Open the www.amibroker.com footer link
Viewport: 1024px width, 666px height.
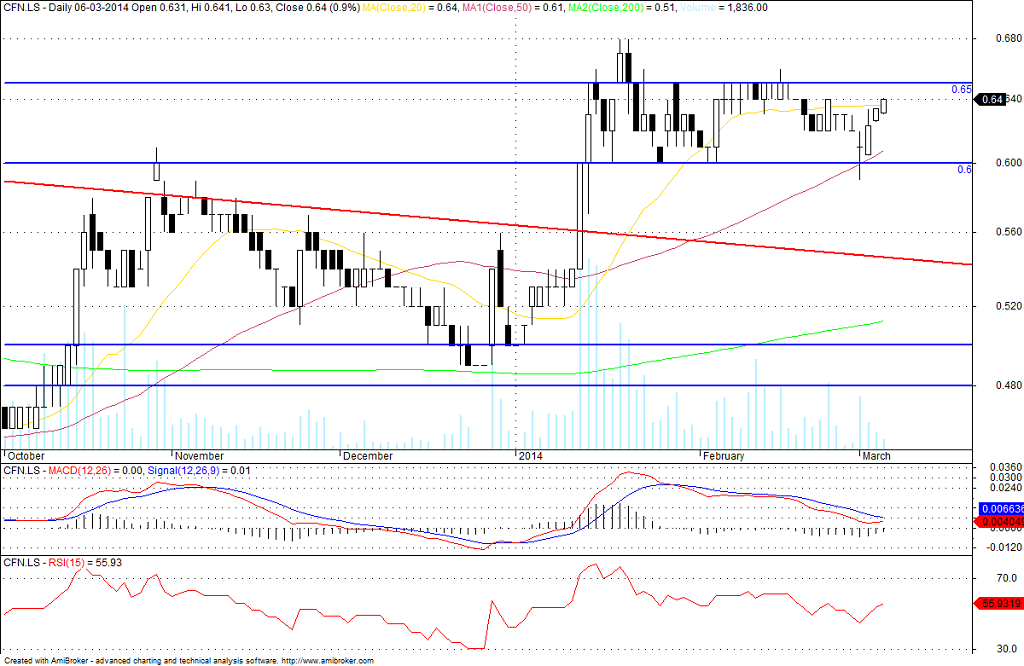(x=328, y=661)
